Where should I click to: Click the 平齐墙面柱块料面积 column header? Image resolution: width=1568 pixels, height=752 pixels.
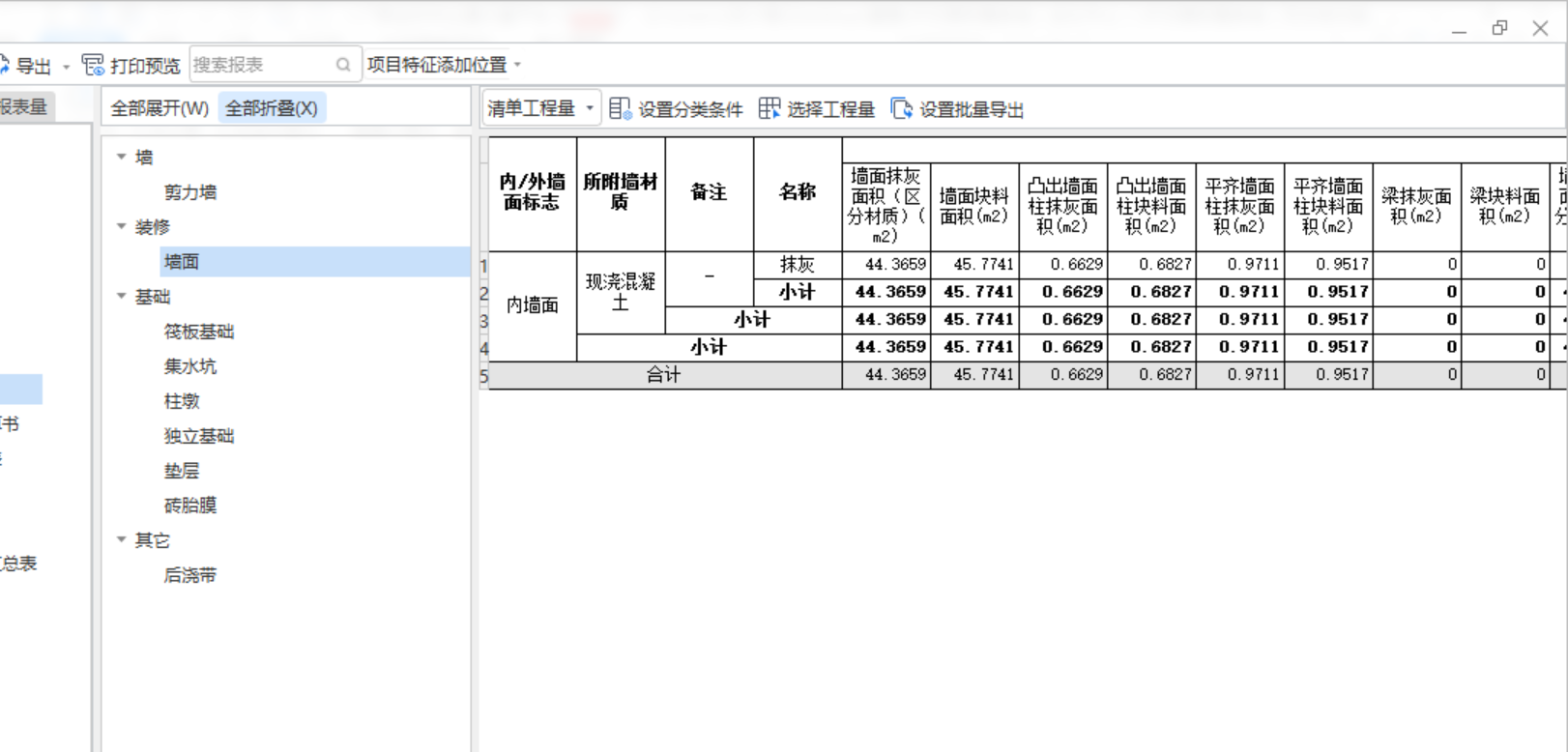point(1328,207)
